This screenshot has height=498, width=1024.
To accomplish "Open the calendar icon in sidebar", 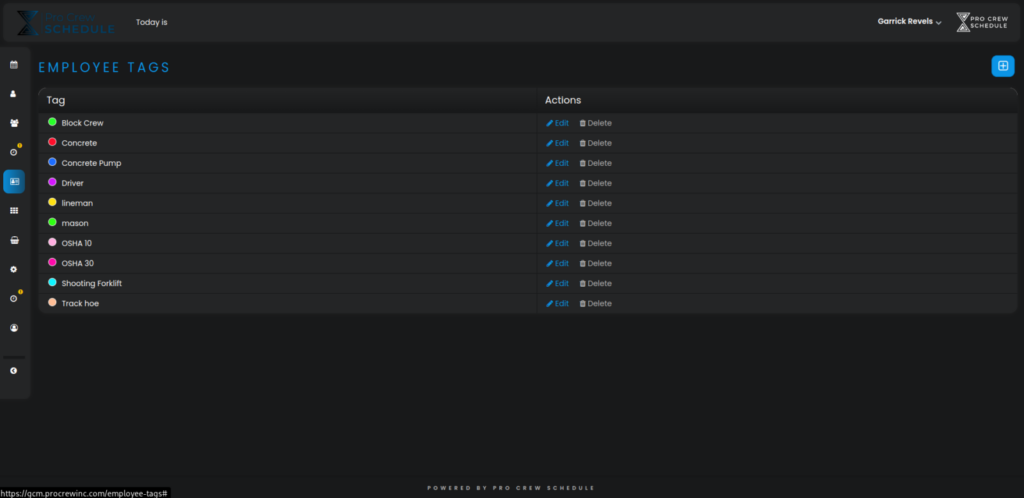I will point(14,65).
